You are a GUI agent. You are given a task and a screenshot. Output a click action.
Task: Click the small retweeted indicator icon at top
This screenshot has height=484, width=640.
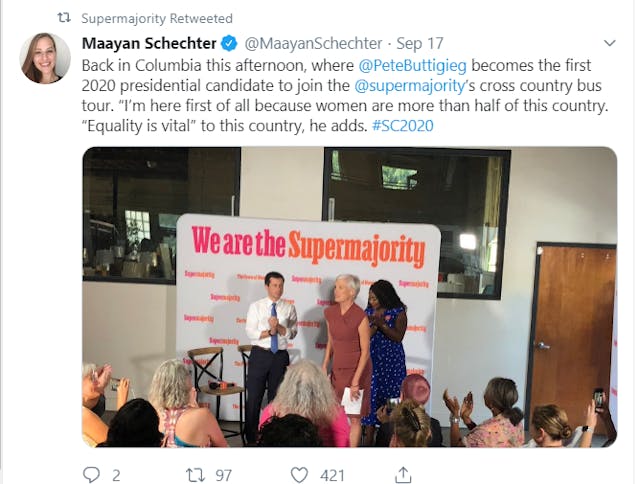coord(63,18)
